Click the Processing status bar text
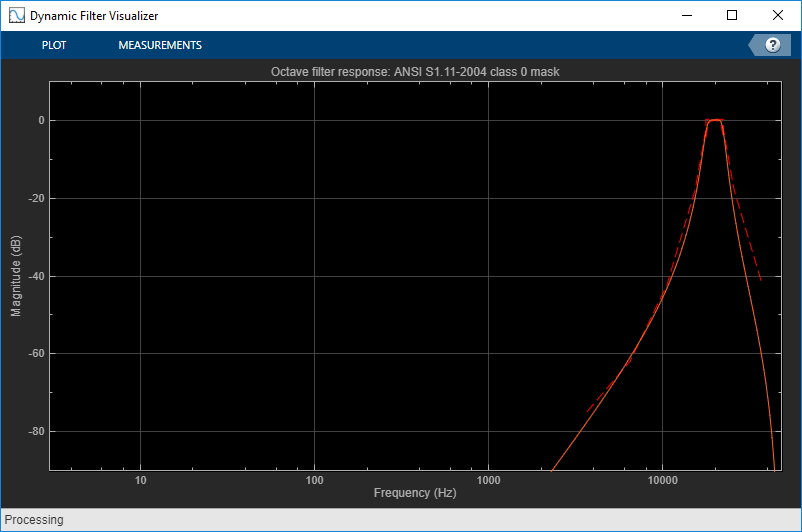802x532 pixels. click(34, 520)
